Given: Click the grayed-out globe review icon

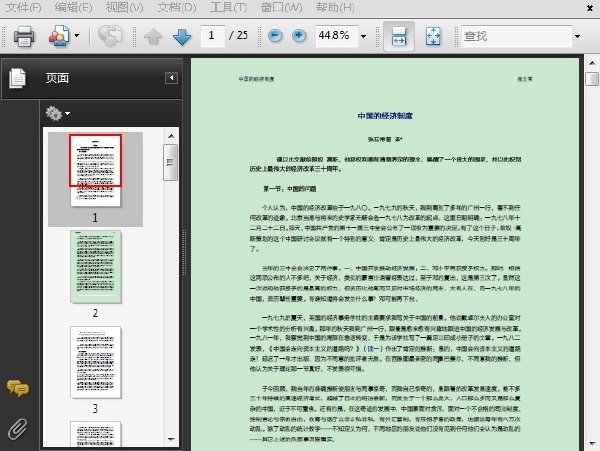Looking at the screenshot, I should 110,36.
